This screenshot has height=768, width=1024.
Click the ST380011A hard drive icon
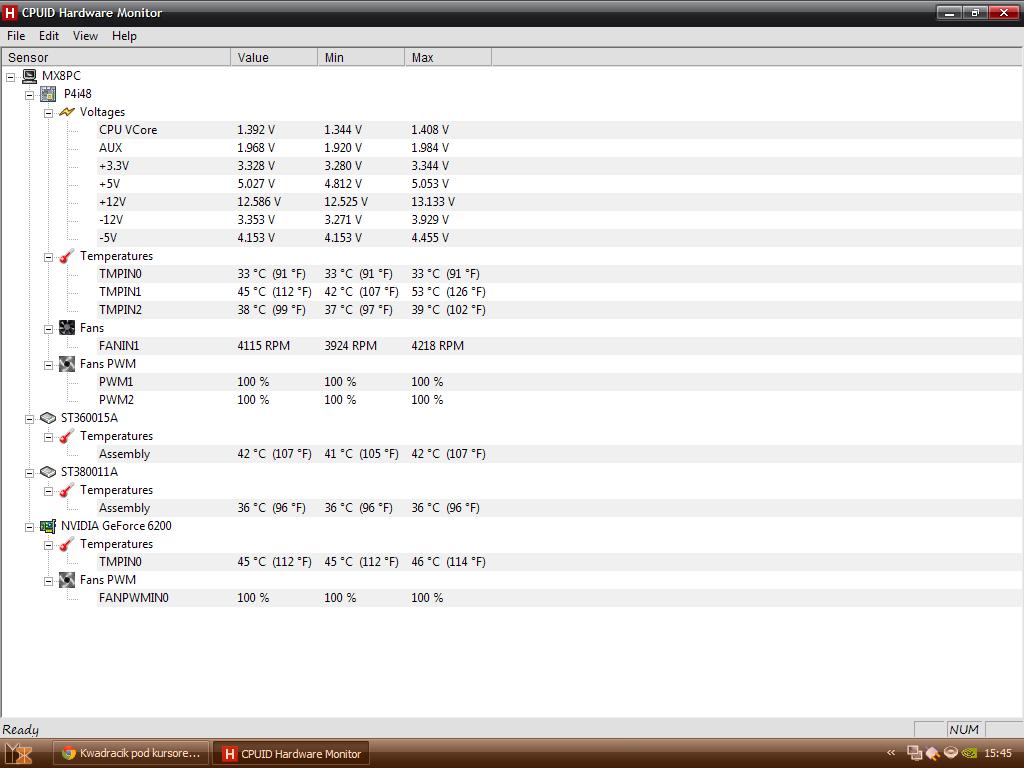click(x=48, y=472)
